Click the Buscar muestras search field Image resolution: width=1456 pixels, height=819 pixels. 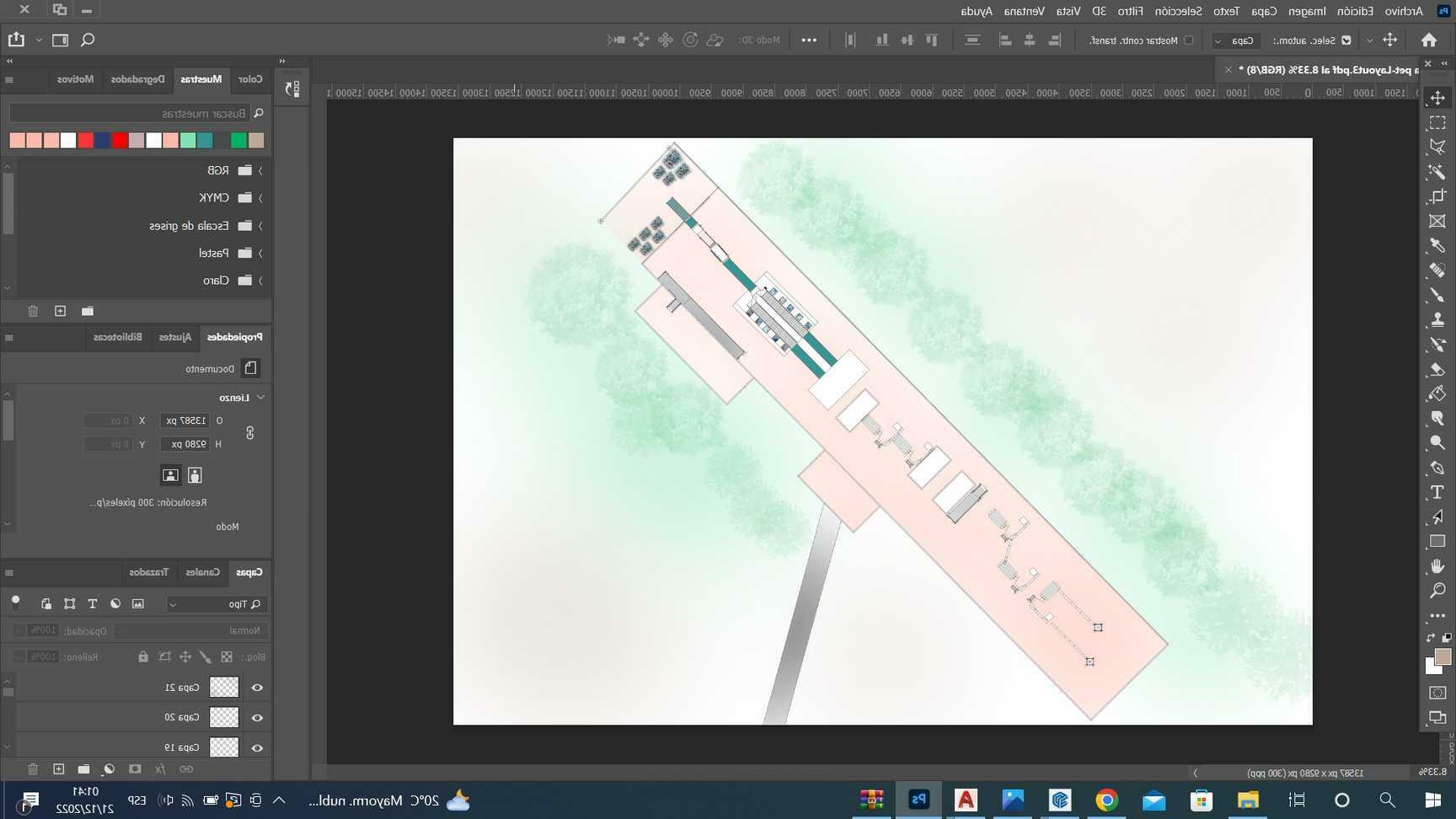(131, 113)
